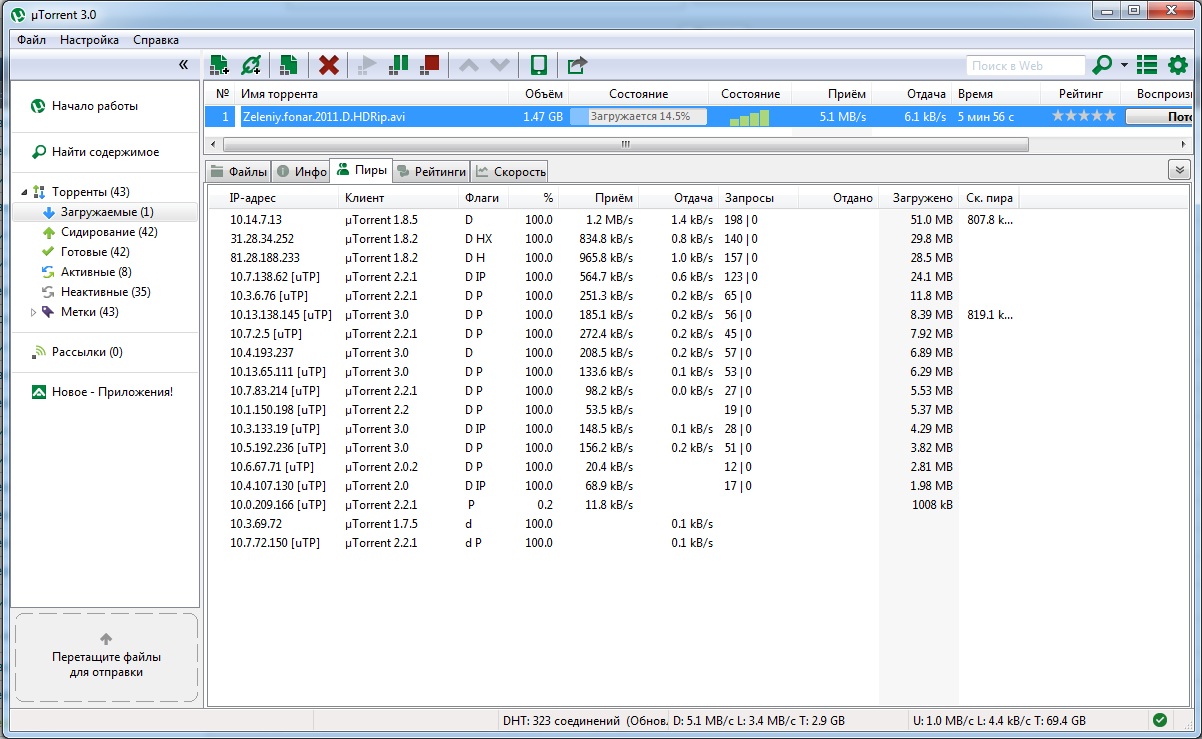
Task: Click the Share torrent icon
Action: pos(577,65)
